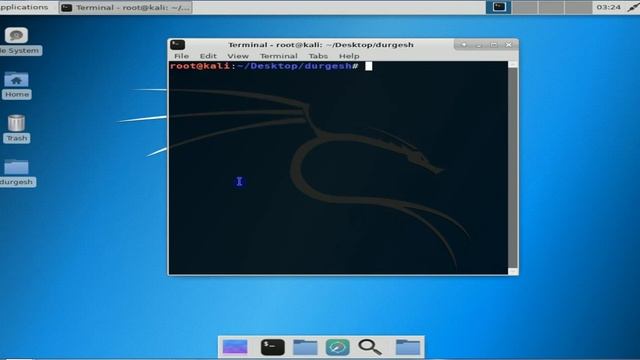The width and height of the screenshot is (640, 360).
Task: Click the pen icon at panel's right end
Action: coord(633,7)
